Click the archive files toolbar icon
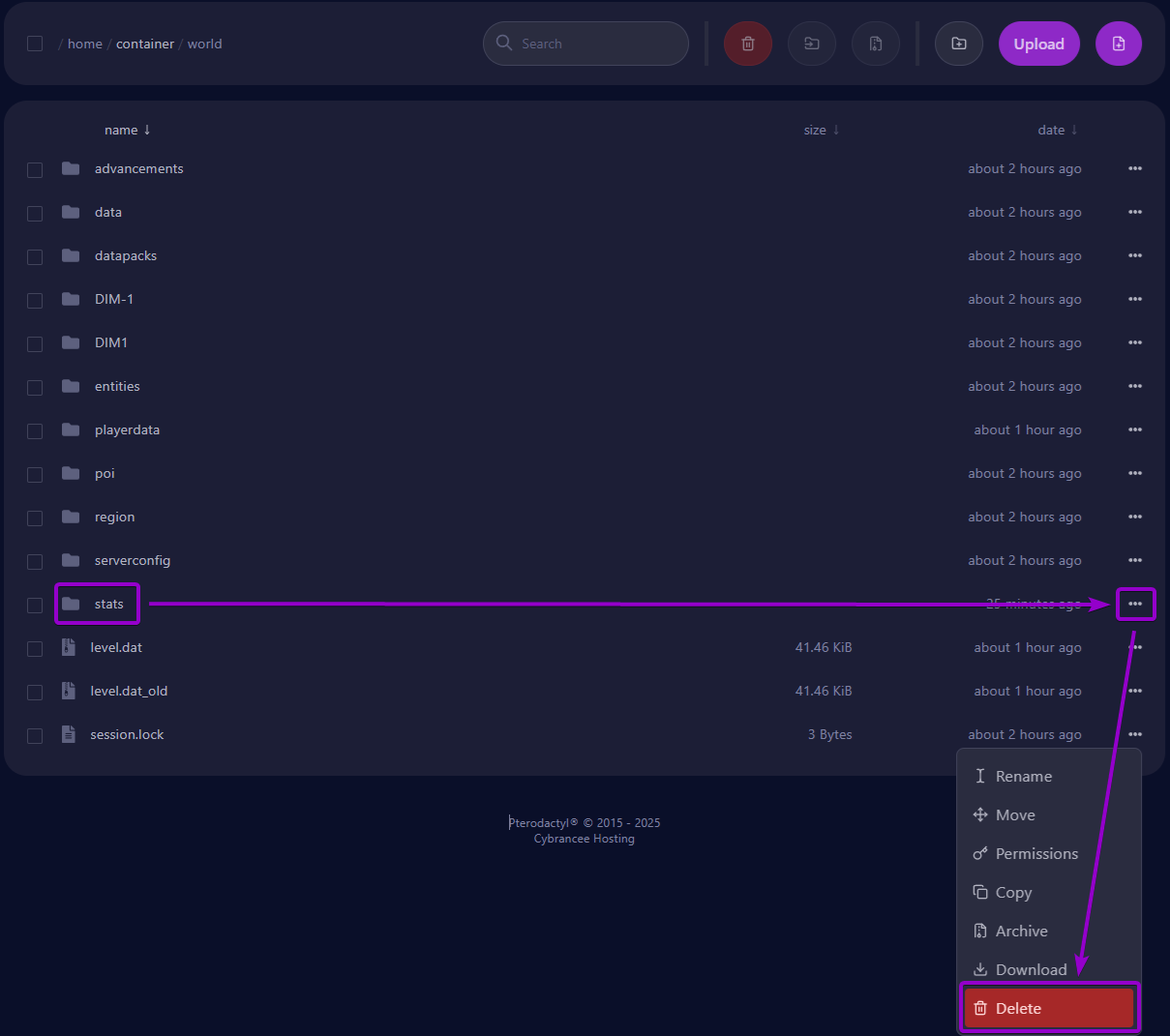Screen dimensions: 1170x1036 click(876, 44)
